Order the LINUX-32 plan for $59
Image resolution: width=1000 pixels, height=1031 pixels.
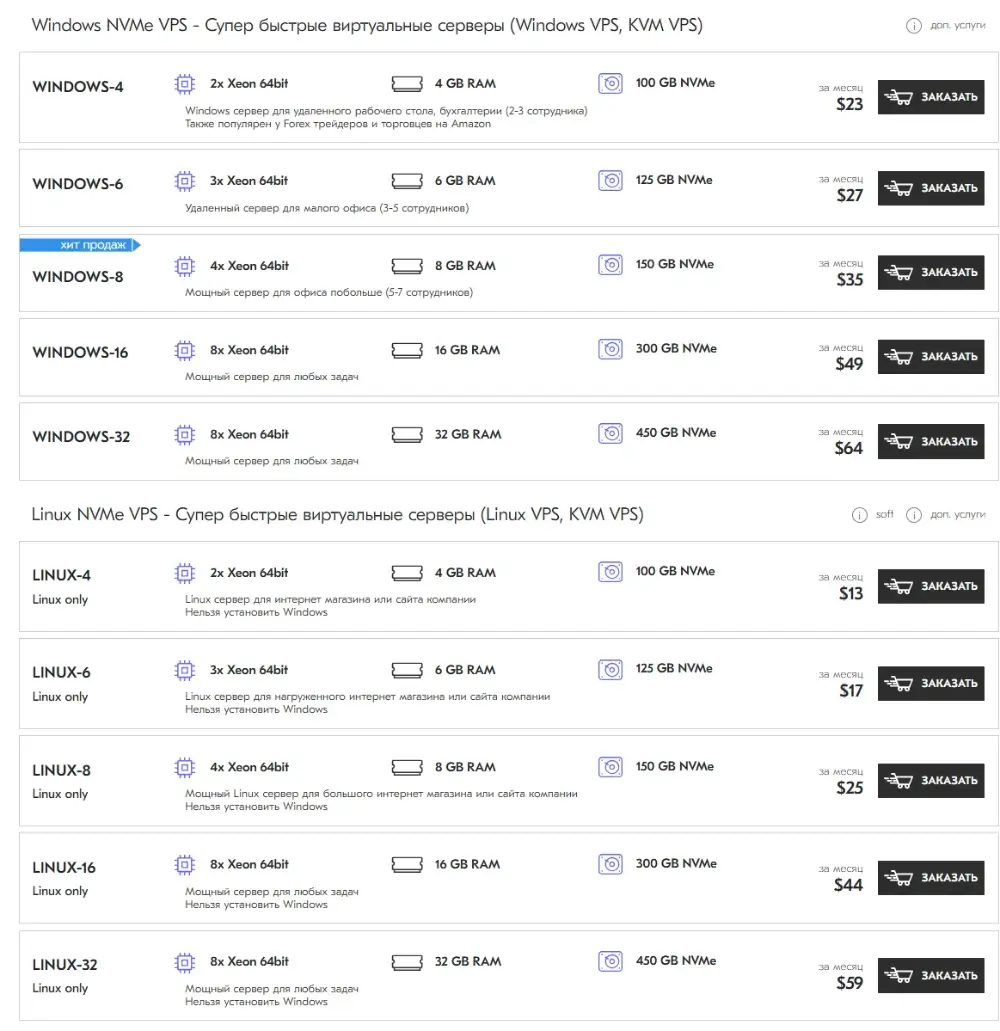point(930,975)
